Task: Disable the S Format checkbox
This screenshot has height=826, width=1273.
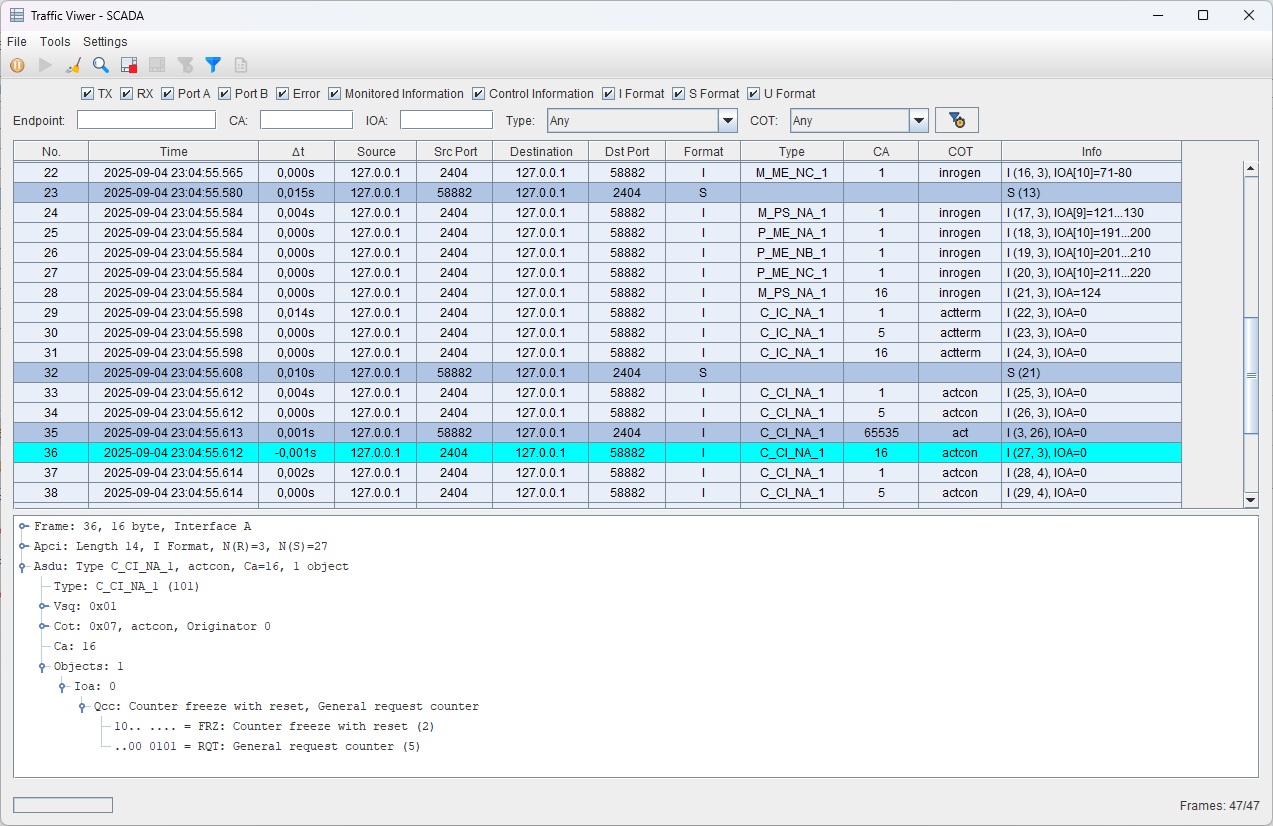Action: click(679, 94)
